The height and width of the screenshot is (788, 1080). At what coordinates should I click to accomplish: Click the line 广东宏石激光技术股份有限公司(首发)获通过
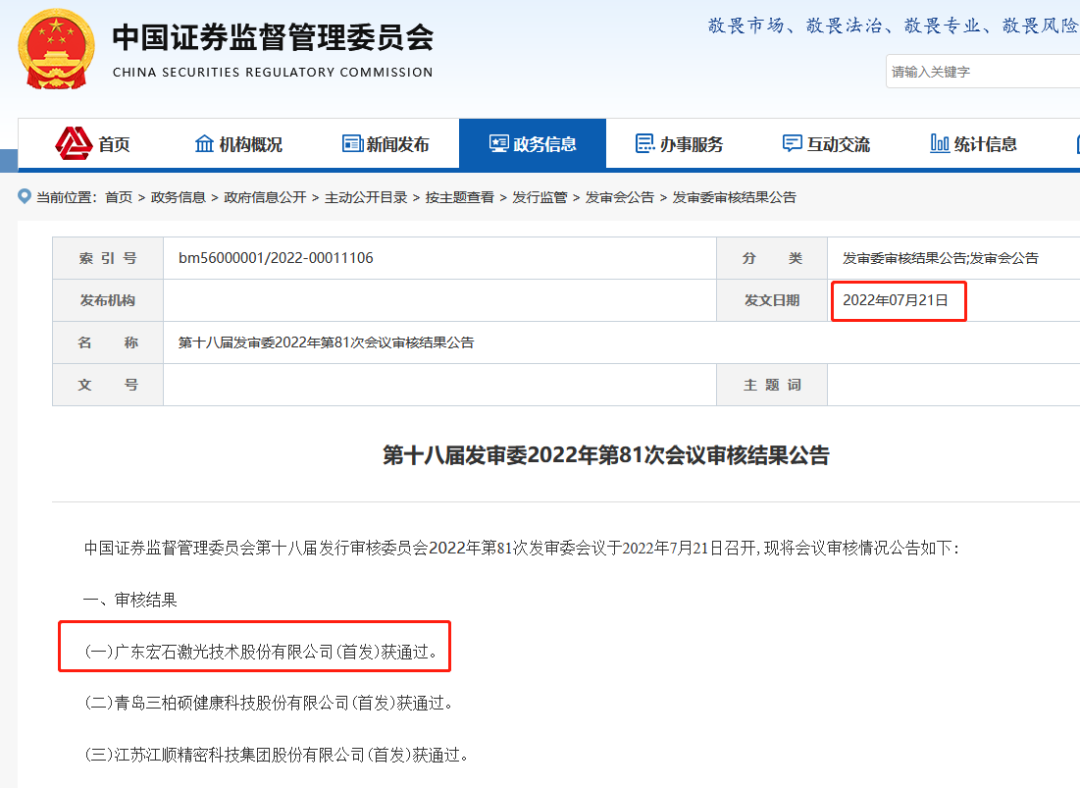pyautogui.click(x=262, y=652)
